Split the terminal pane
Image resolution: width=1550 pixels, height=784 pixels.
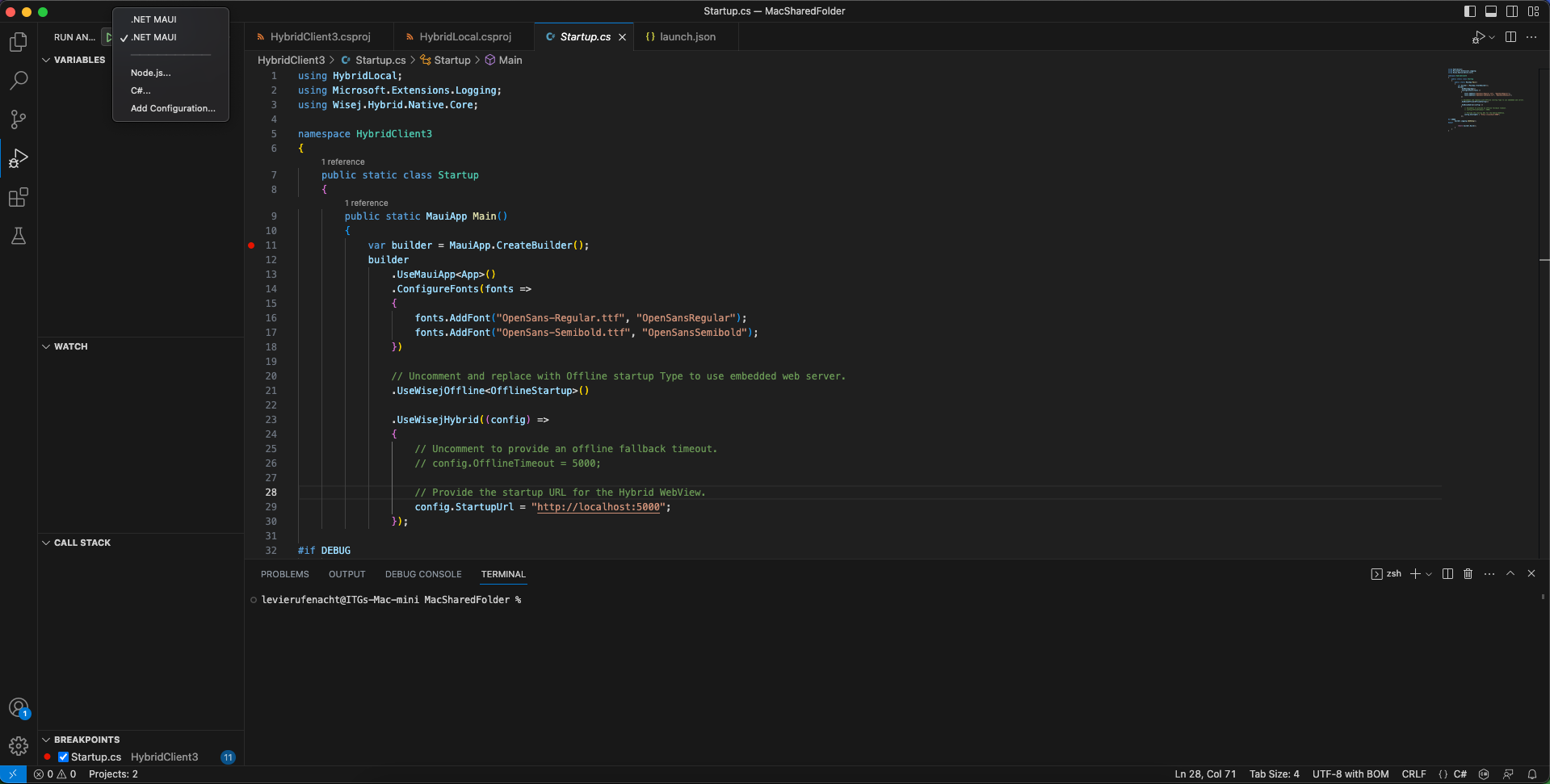(1447, 574)
